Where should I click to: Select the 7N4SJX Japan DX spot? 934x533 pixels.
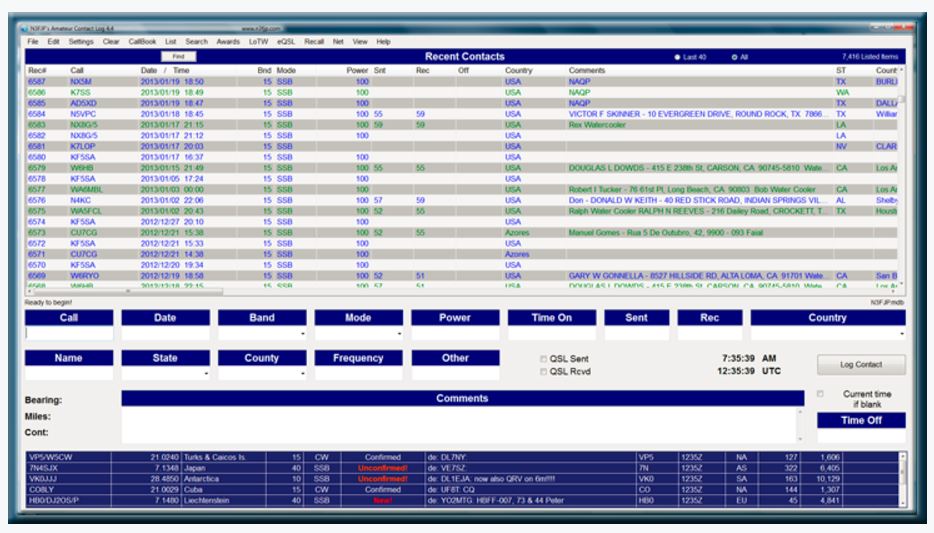point(462,468)
